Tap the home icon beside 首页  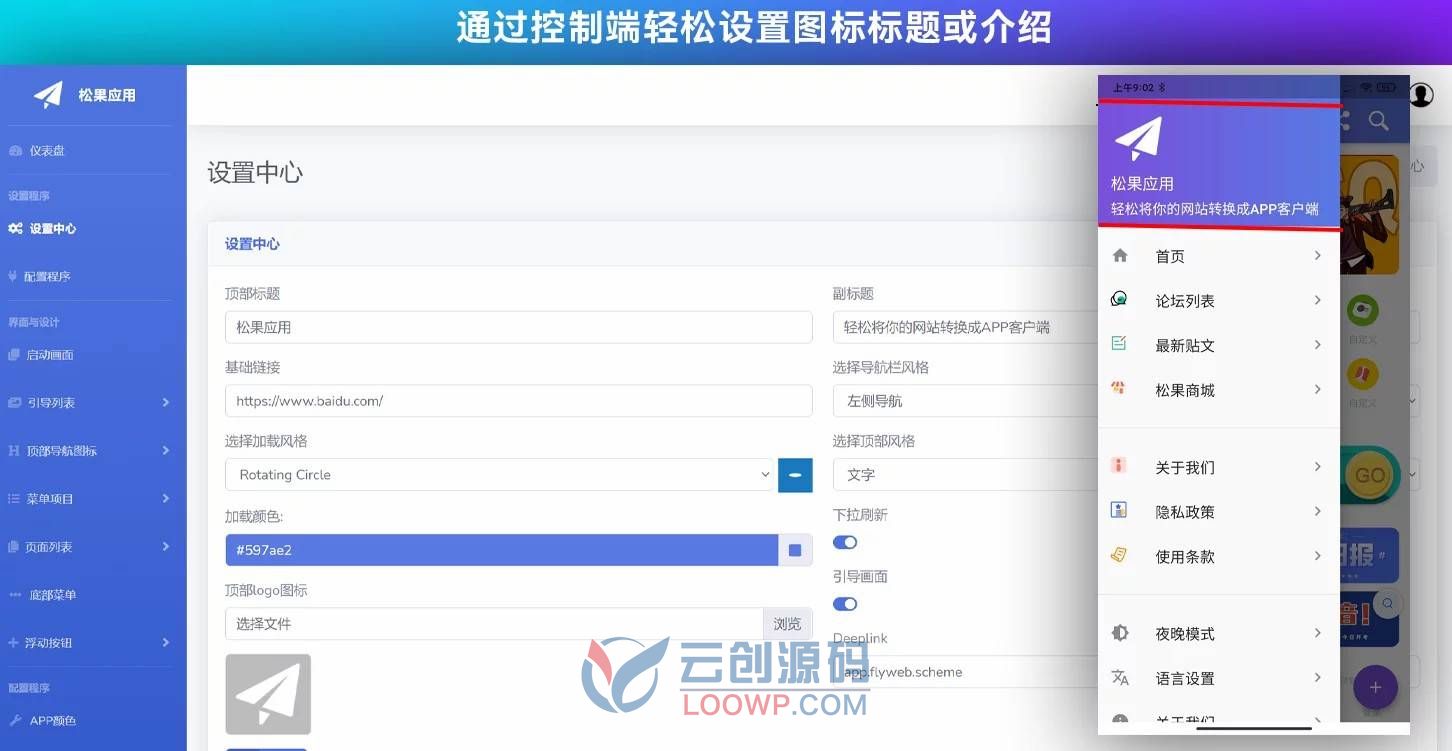point(1120,256)
